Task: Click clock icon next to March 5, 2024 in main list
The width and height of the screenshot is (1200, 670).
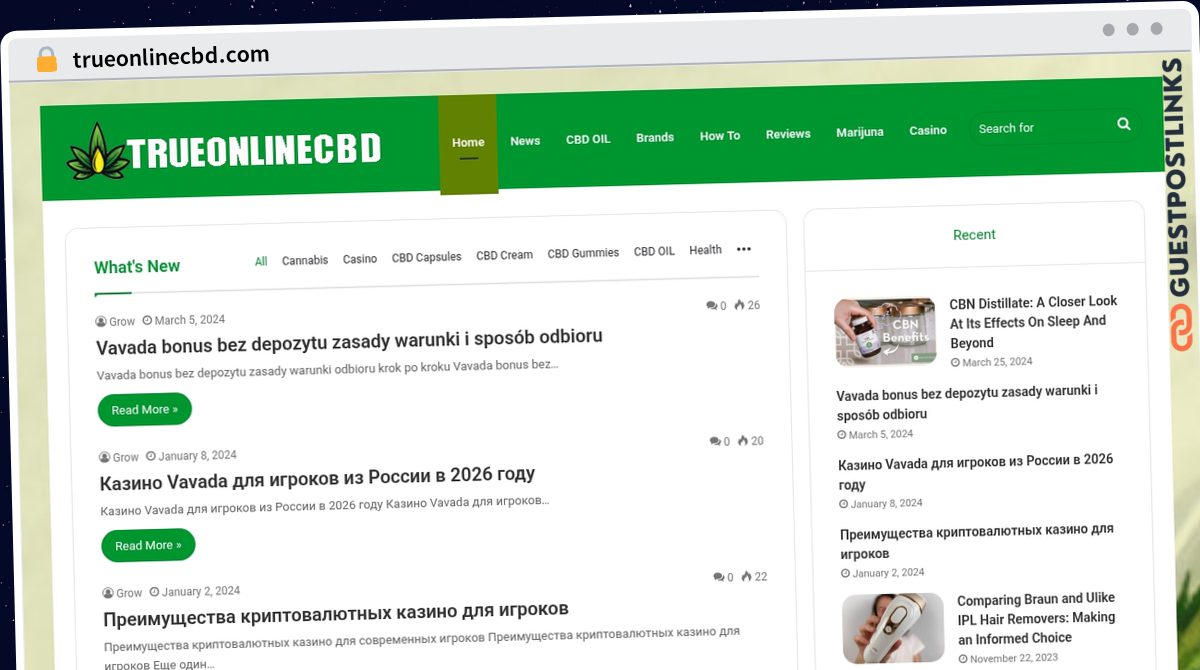Action: (x=147, y=321)
